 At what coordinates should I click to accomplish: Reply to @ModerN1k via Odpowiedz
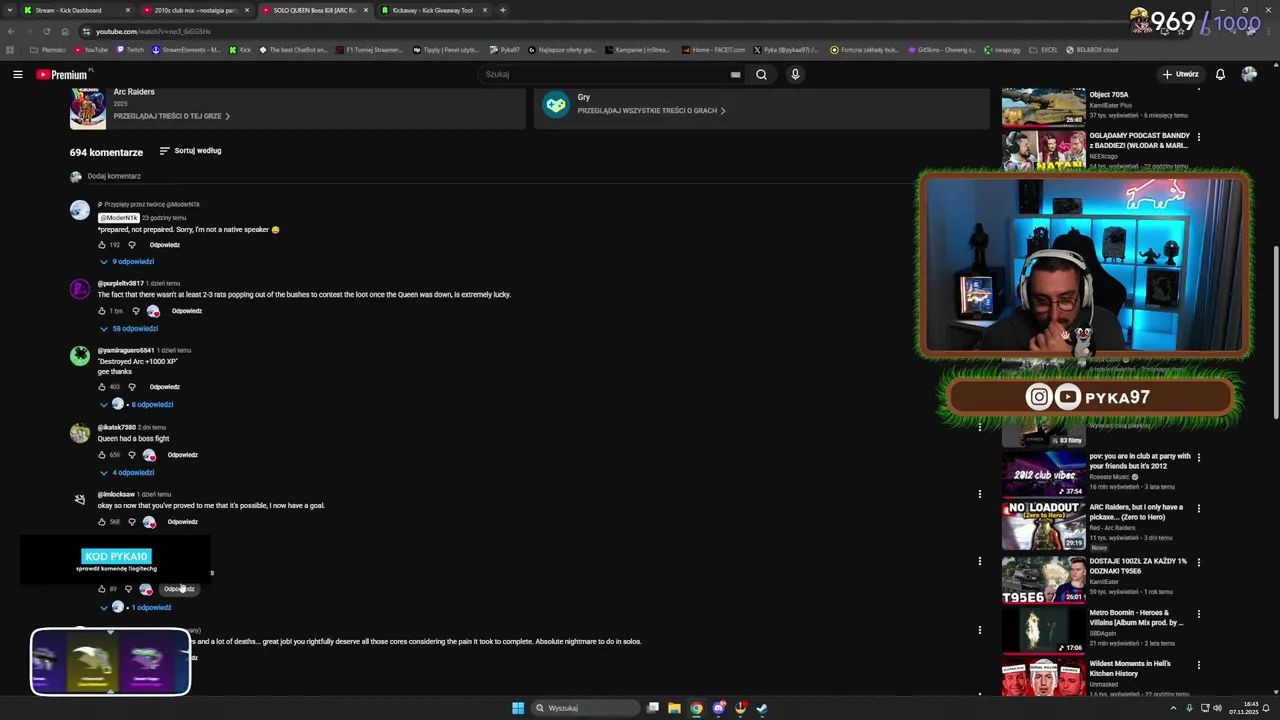[165, 245]
